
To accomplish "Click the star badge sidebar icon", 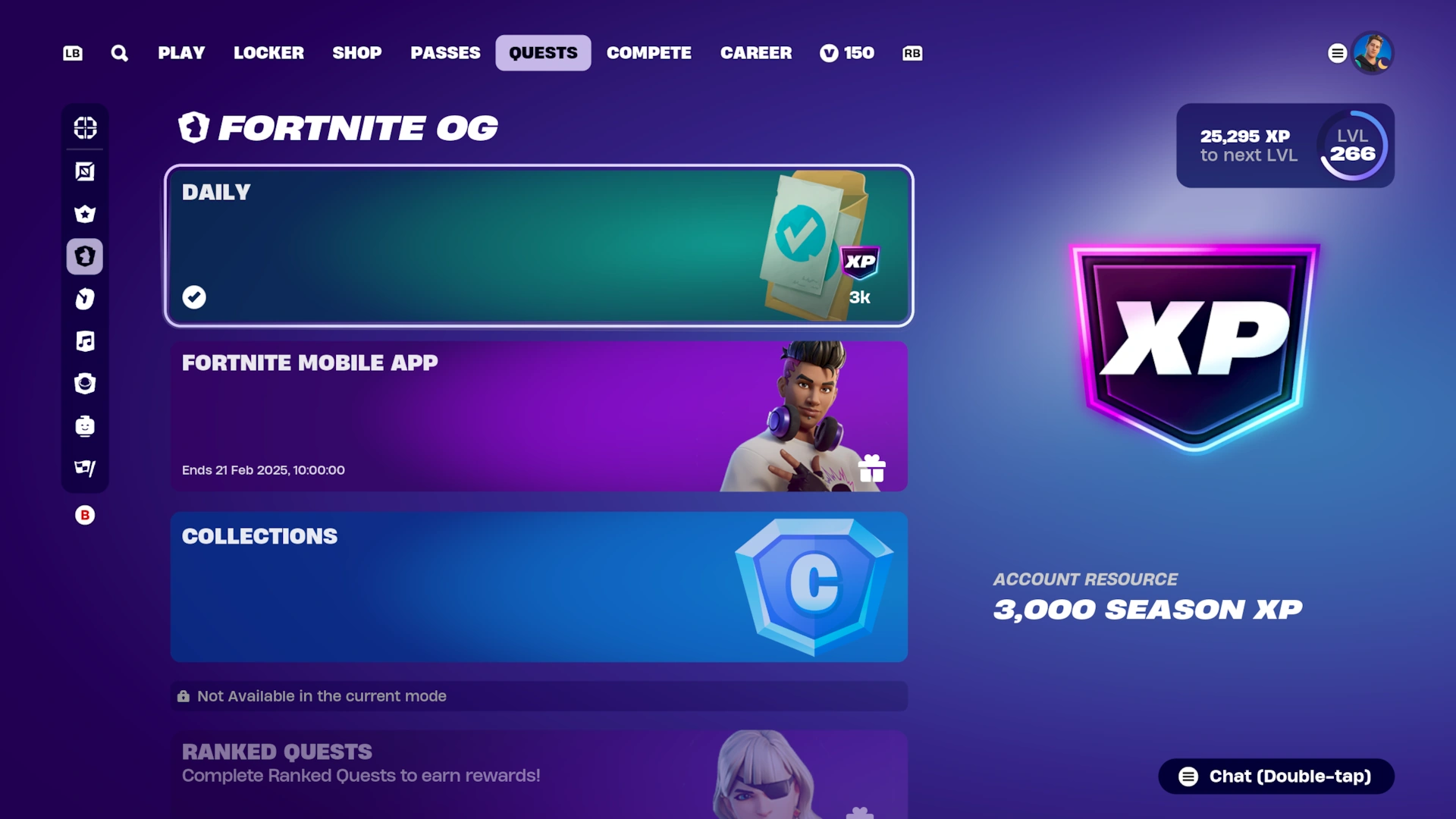I will tap(85, 214).
